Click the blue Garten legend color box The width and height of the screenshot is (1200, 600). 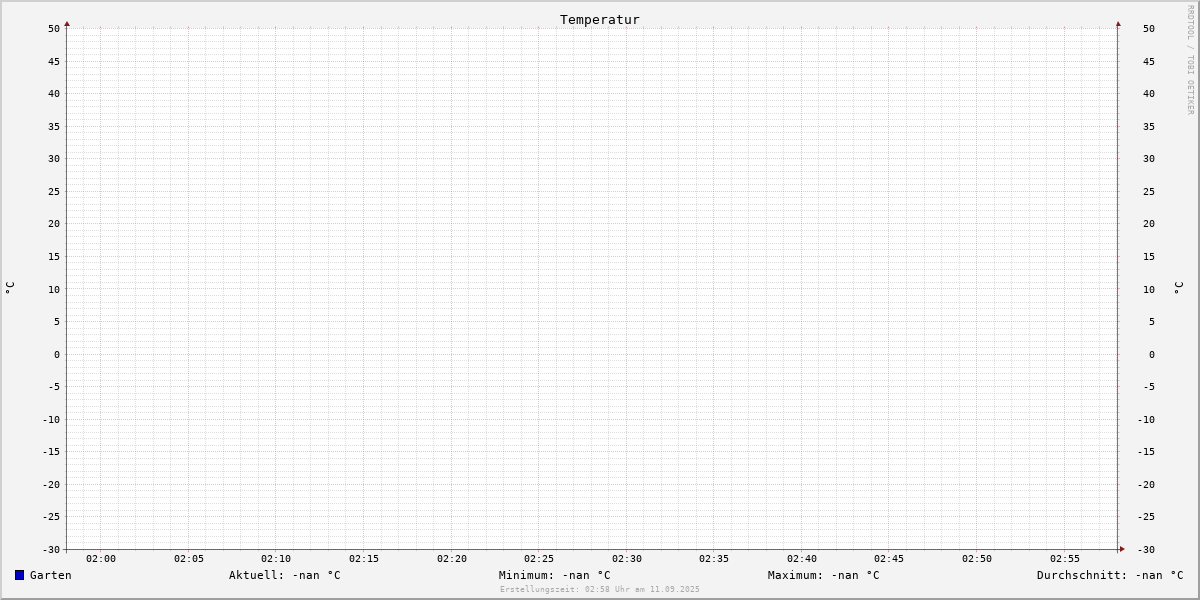tap(19, 575)
